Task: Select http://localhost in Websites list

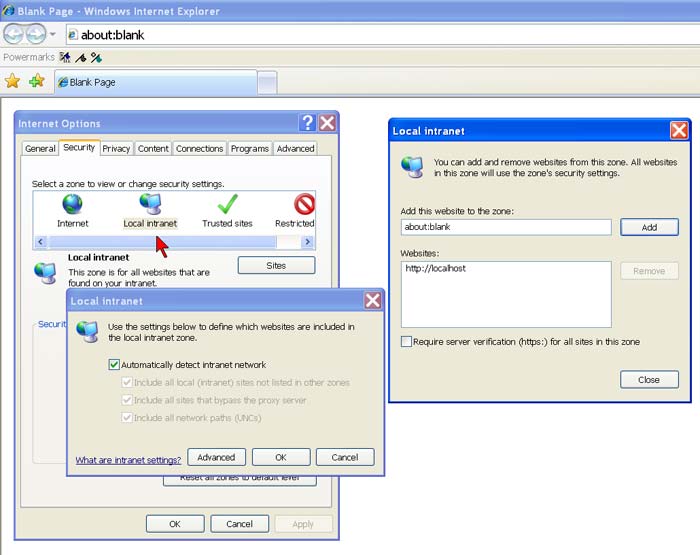Action: (x=435, y=268)
